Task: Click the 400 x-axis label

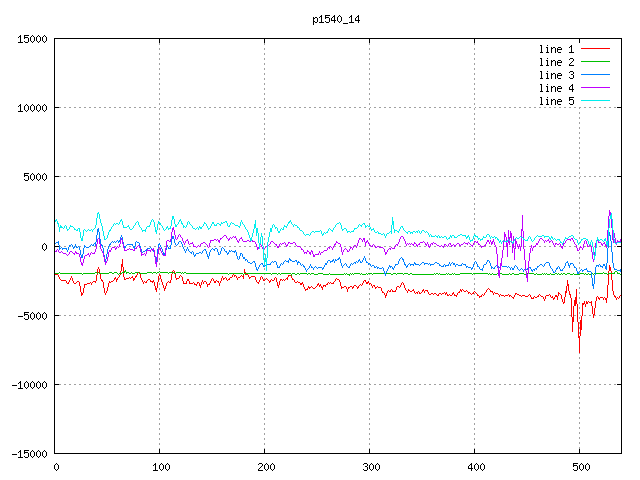Action: coord(476,467)
